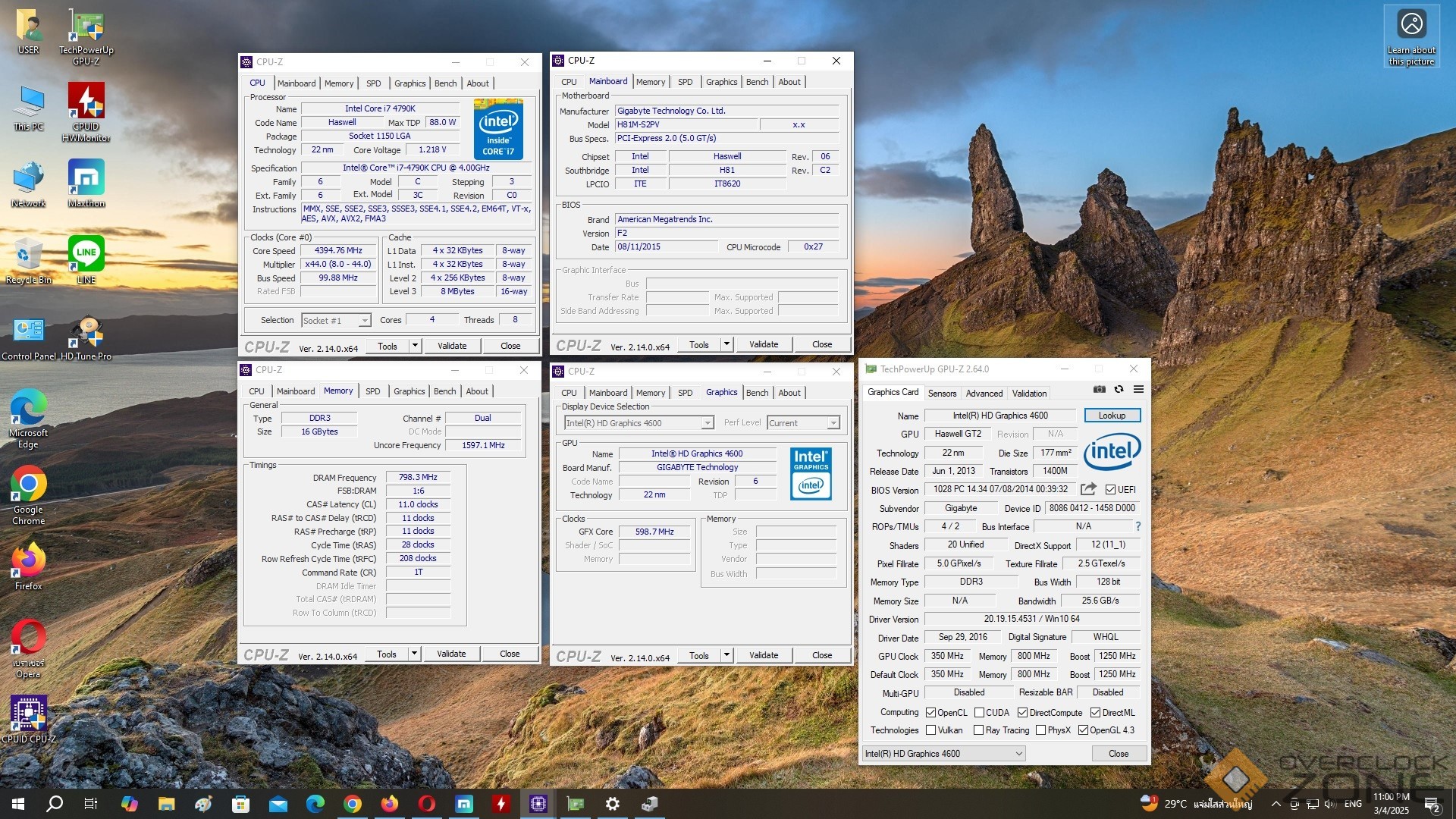Switch to Sensors tab in GPU-Z
Viewport: 1456px width, 819px height.
942,393
